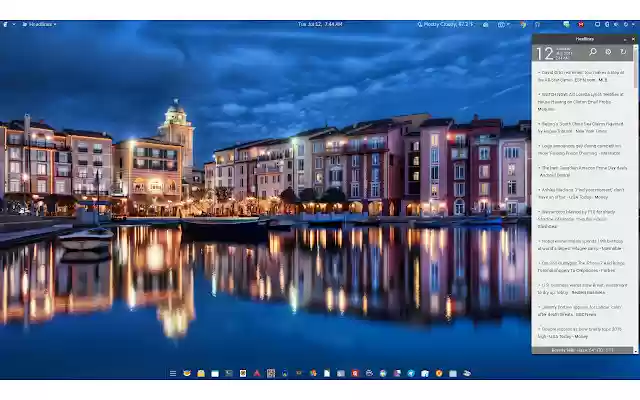Open the MLB headline at list top
The image size is (640, 400).
coord(581,76)
